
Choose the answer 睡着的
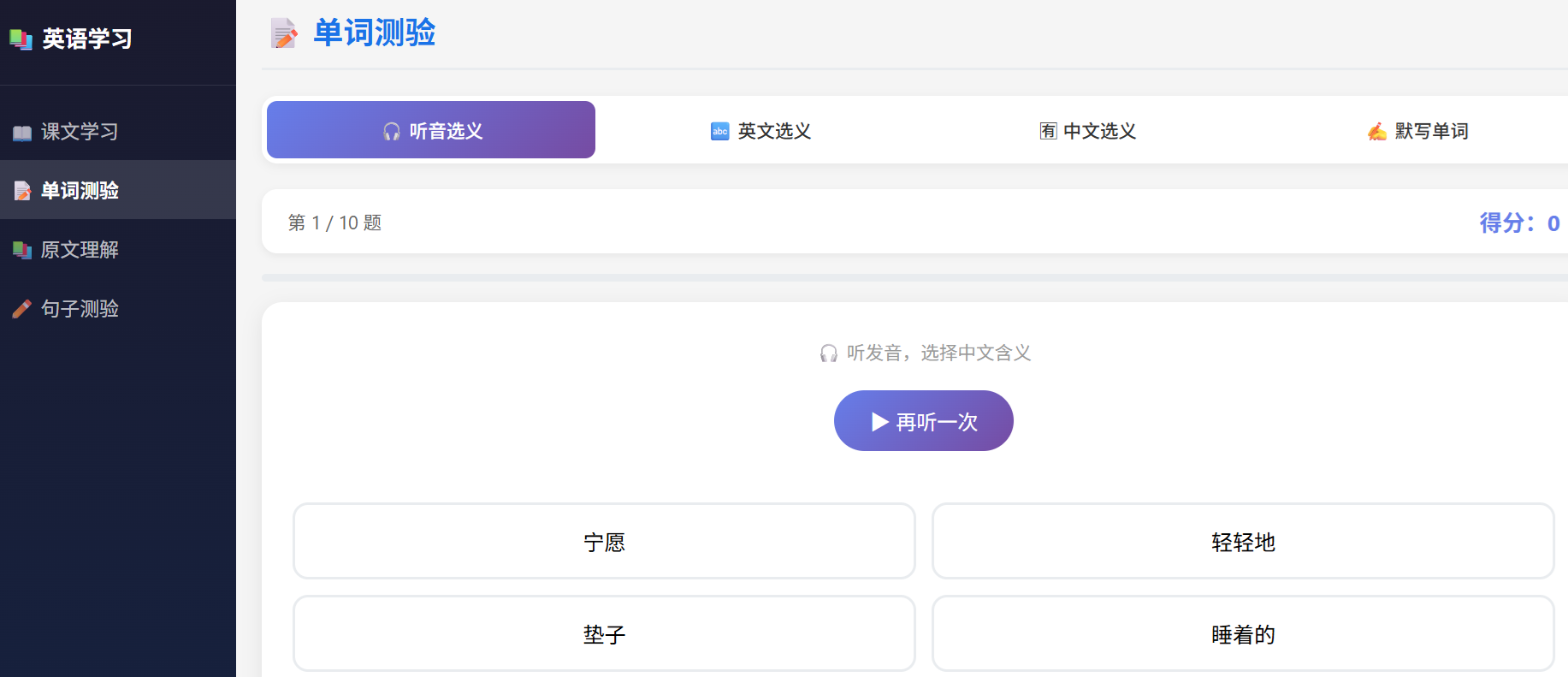tap(1243, 633)
